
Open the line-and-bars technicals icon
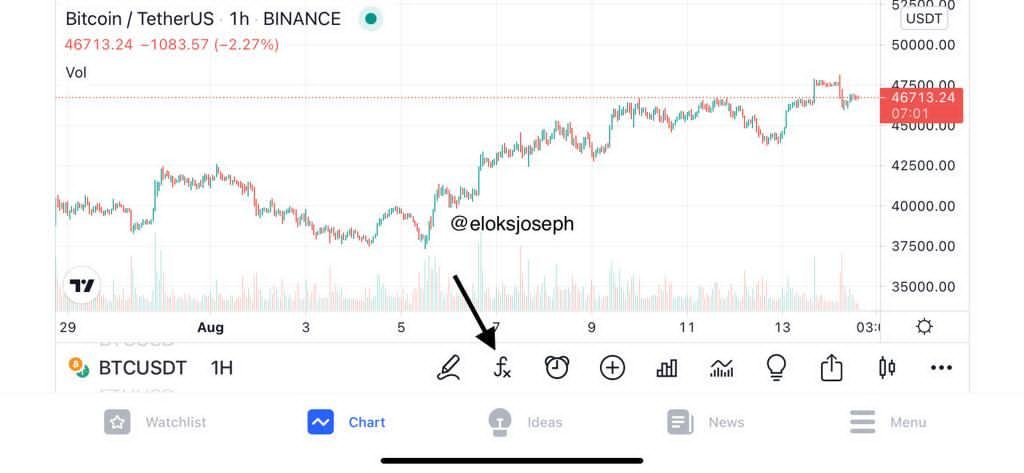[722, 368]
